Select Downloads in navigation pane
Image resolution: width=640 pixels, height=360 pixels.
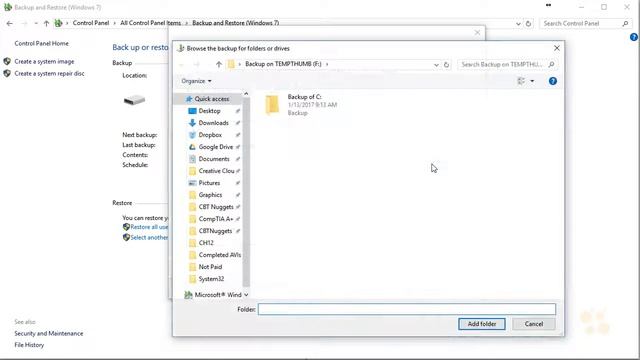click(x=213, y=123)
